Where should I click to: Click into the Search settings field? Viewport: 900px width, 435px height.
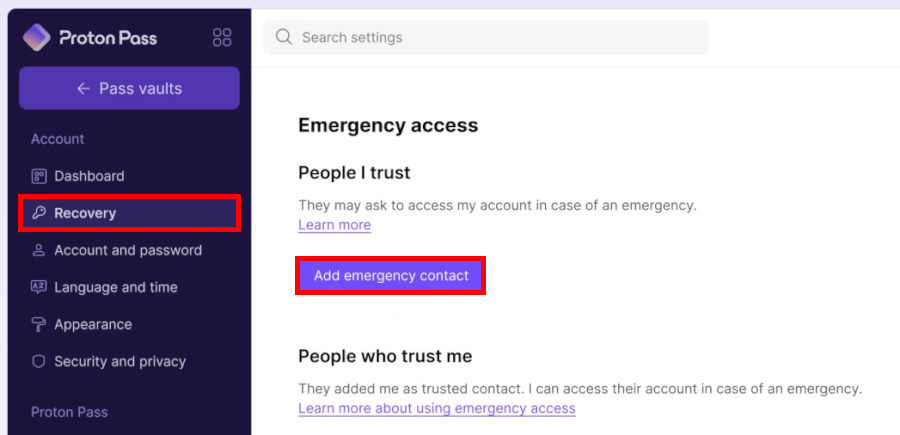pyautogui.click(x=500, y=37)
